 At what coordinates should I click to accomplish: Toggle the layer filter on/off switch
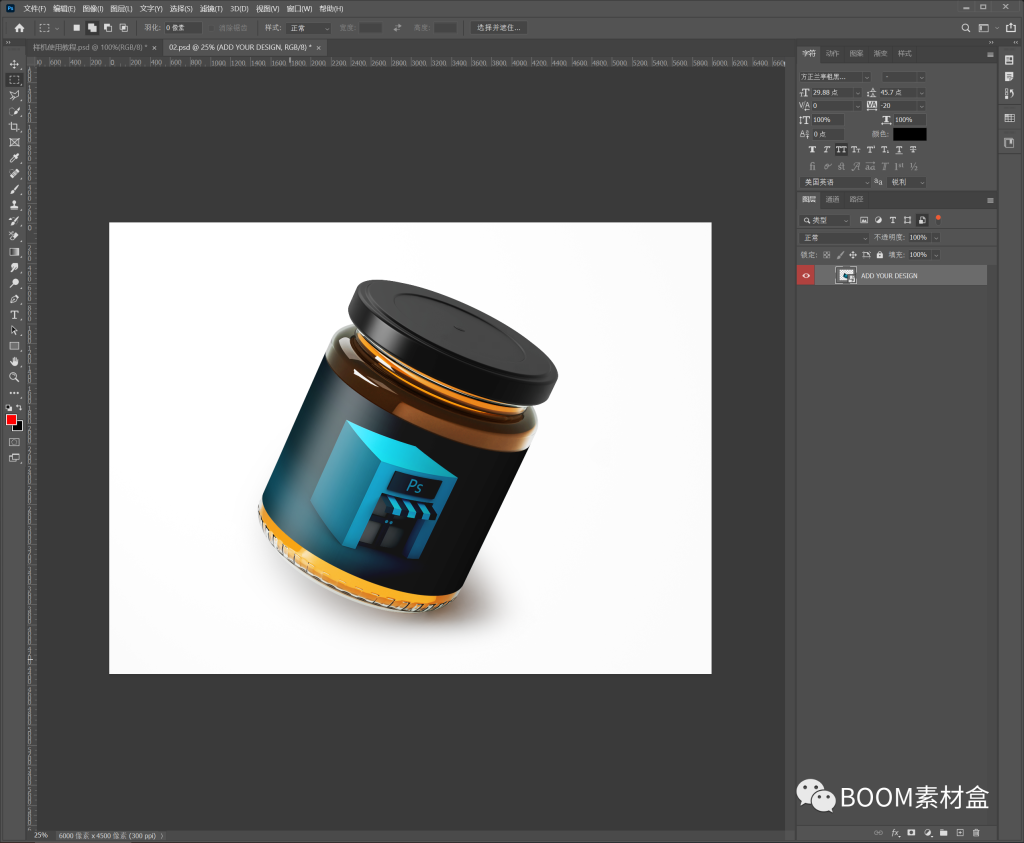click(x=938, y=218)
